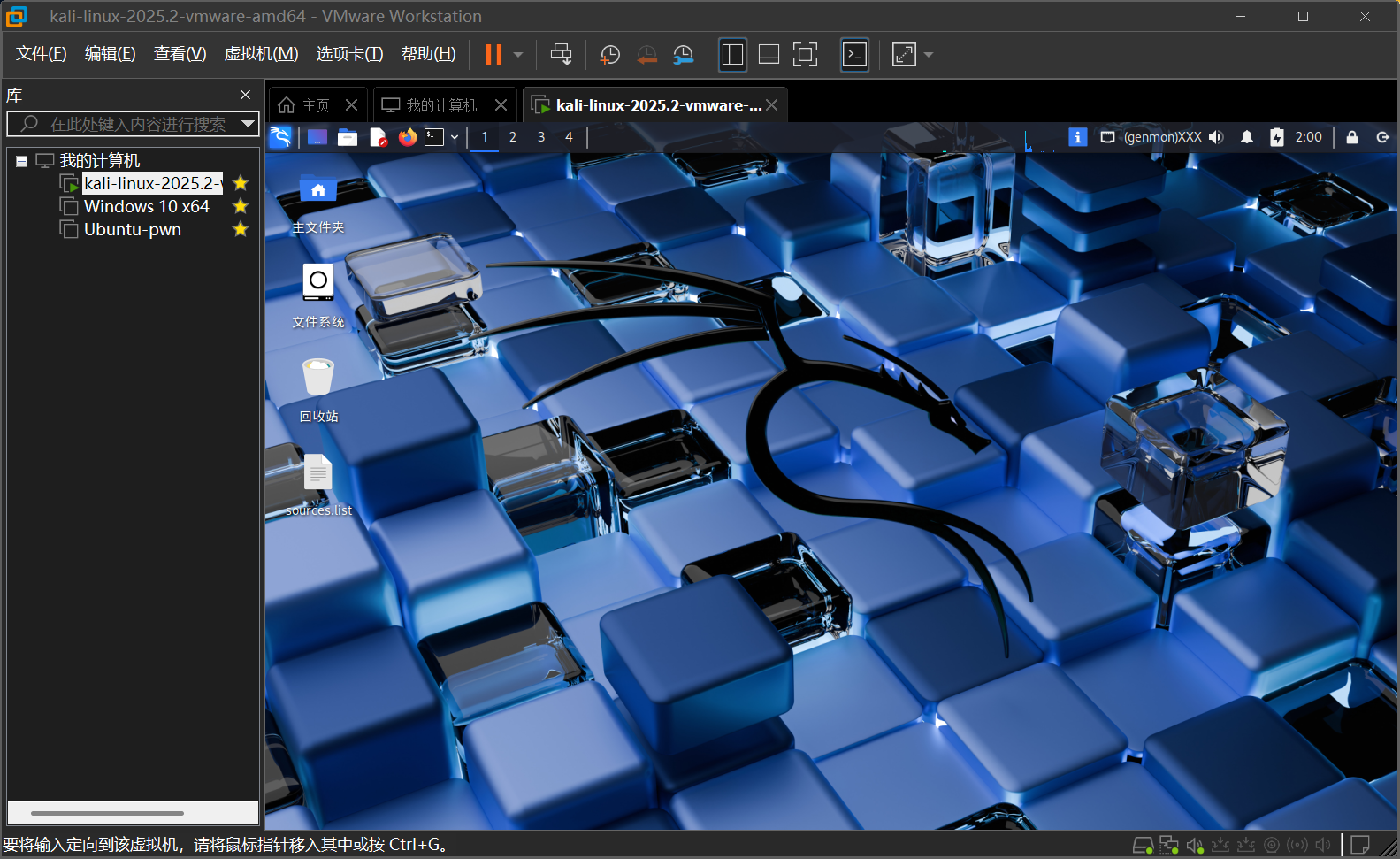Toggle the console view button
Screen dimensions: 1400x859
tap(854, 55)
